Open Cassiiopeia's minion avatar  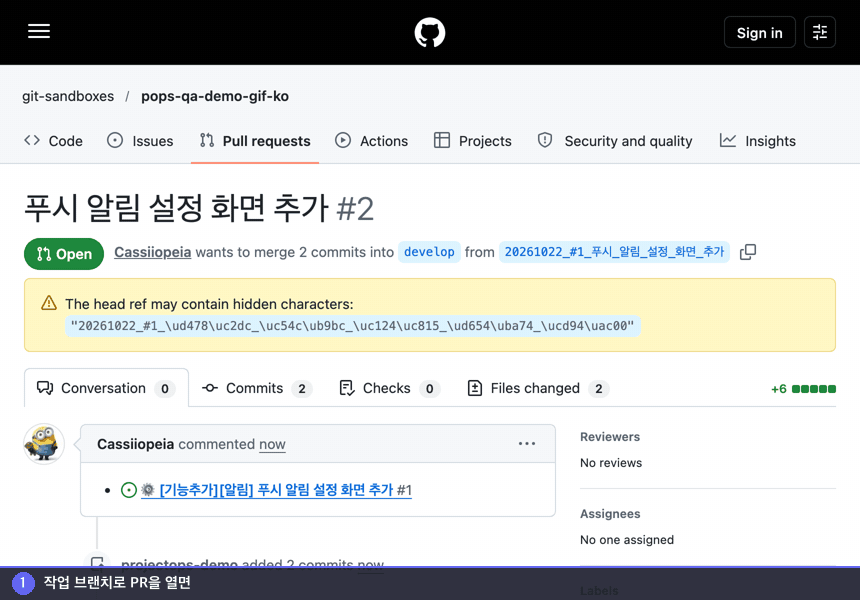point(44,444)
